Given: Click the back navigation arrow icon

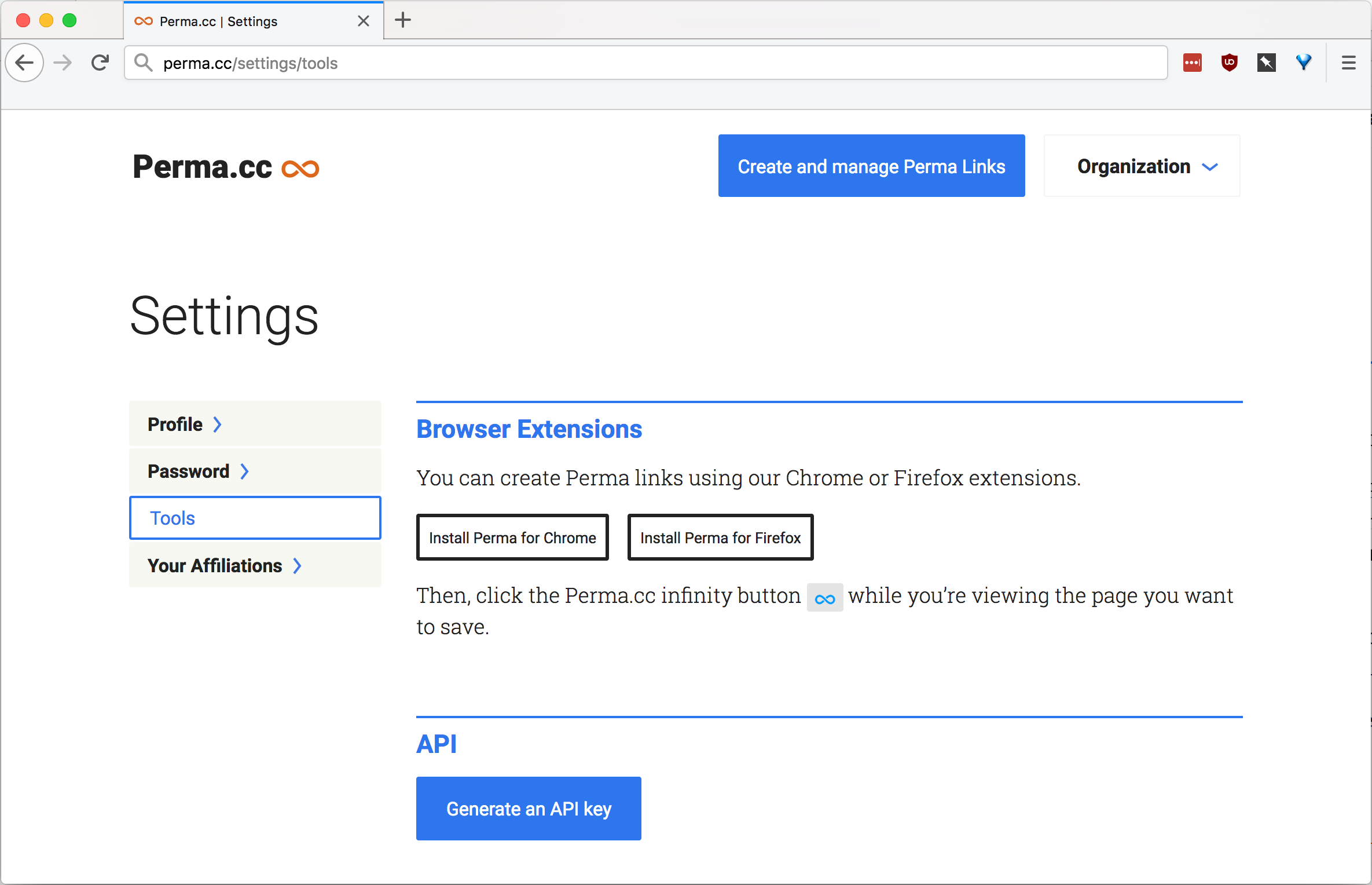Looking at the screenshot, I should pyautogui.click(x=25, y=63).
